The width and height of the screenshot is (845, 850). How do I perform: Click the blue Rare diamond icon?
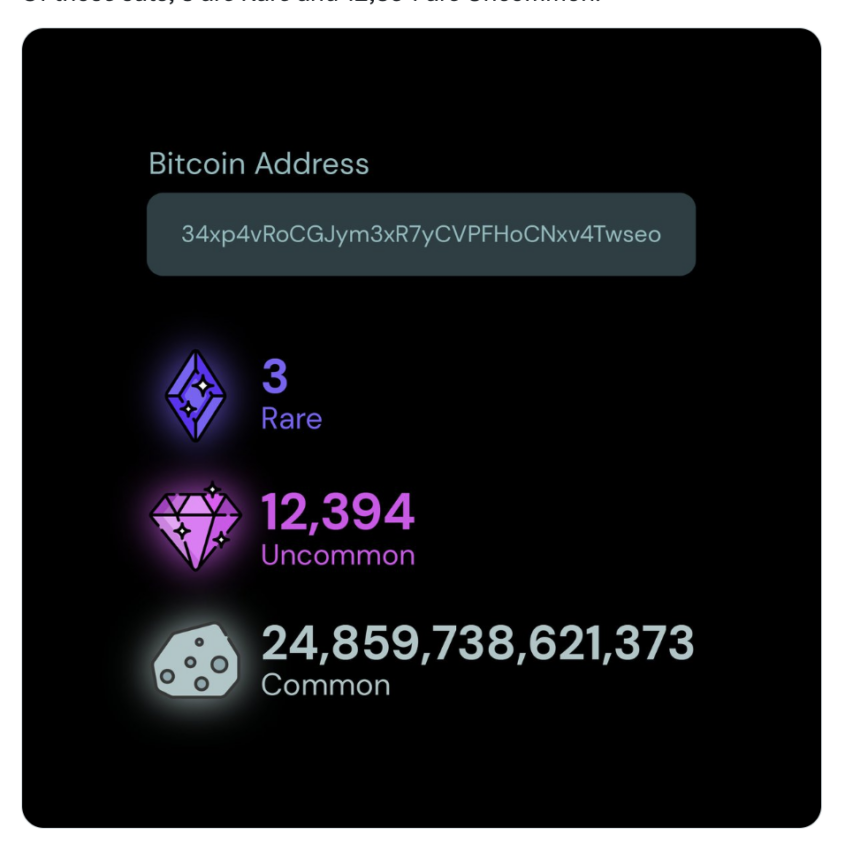click(196, 396)
